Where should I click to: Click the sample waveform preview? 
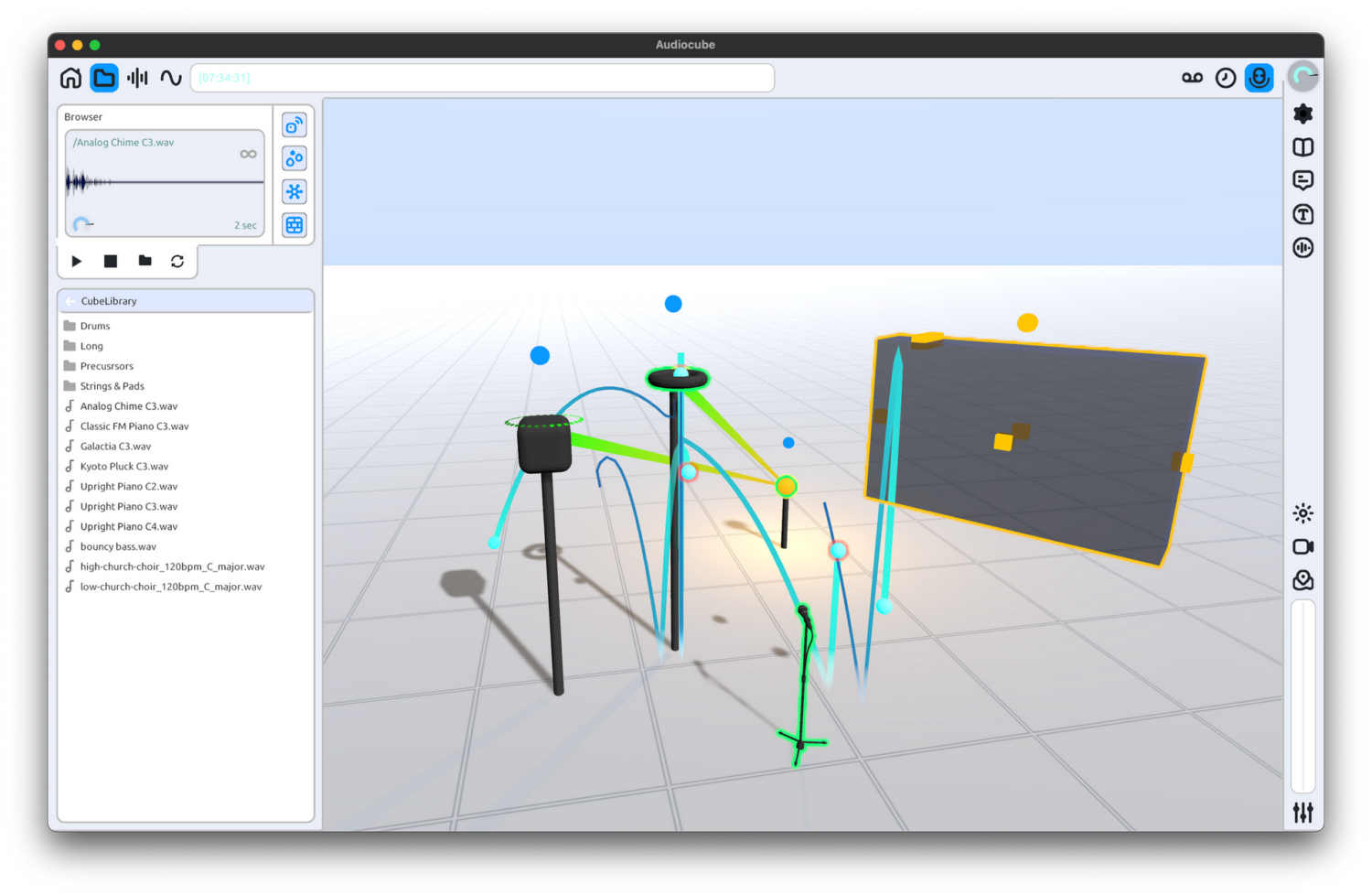coord(165,183)
